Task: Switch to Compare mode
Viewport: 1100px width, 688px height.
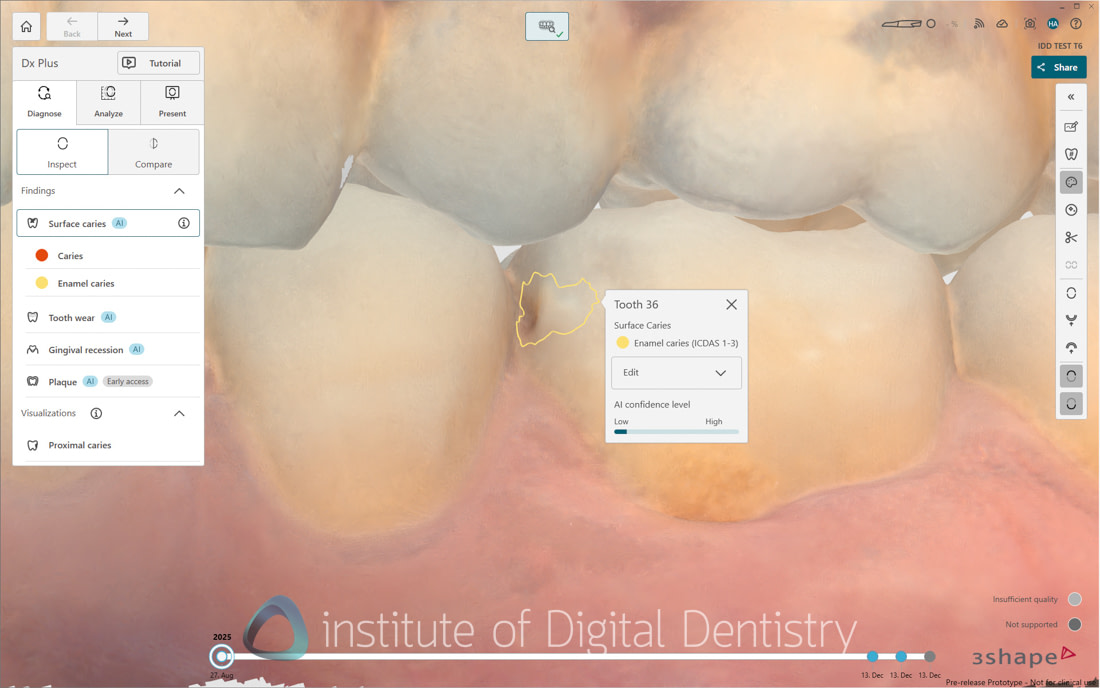Action: pos(153,151)
